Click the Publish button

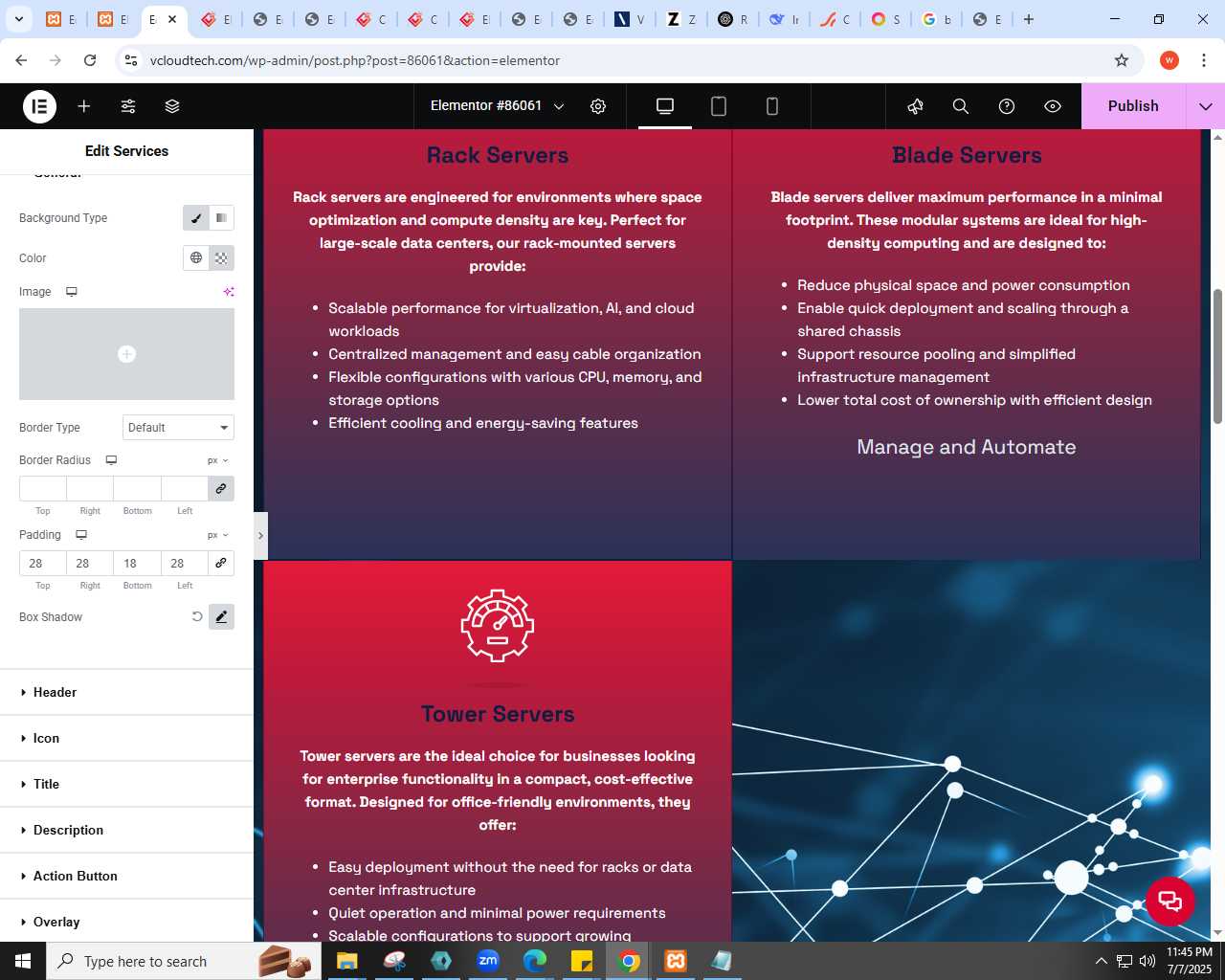(1133, 106)
